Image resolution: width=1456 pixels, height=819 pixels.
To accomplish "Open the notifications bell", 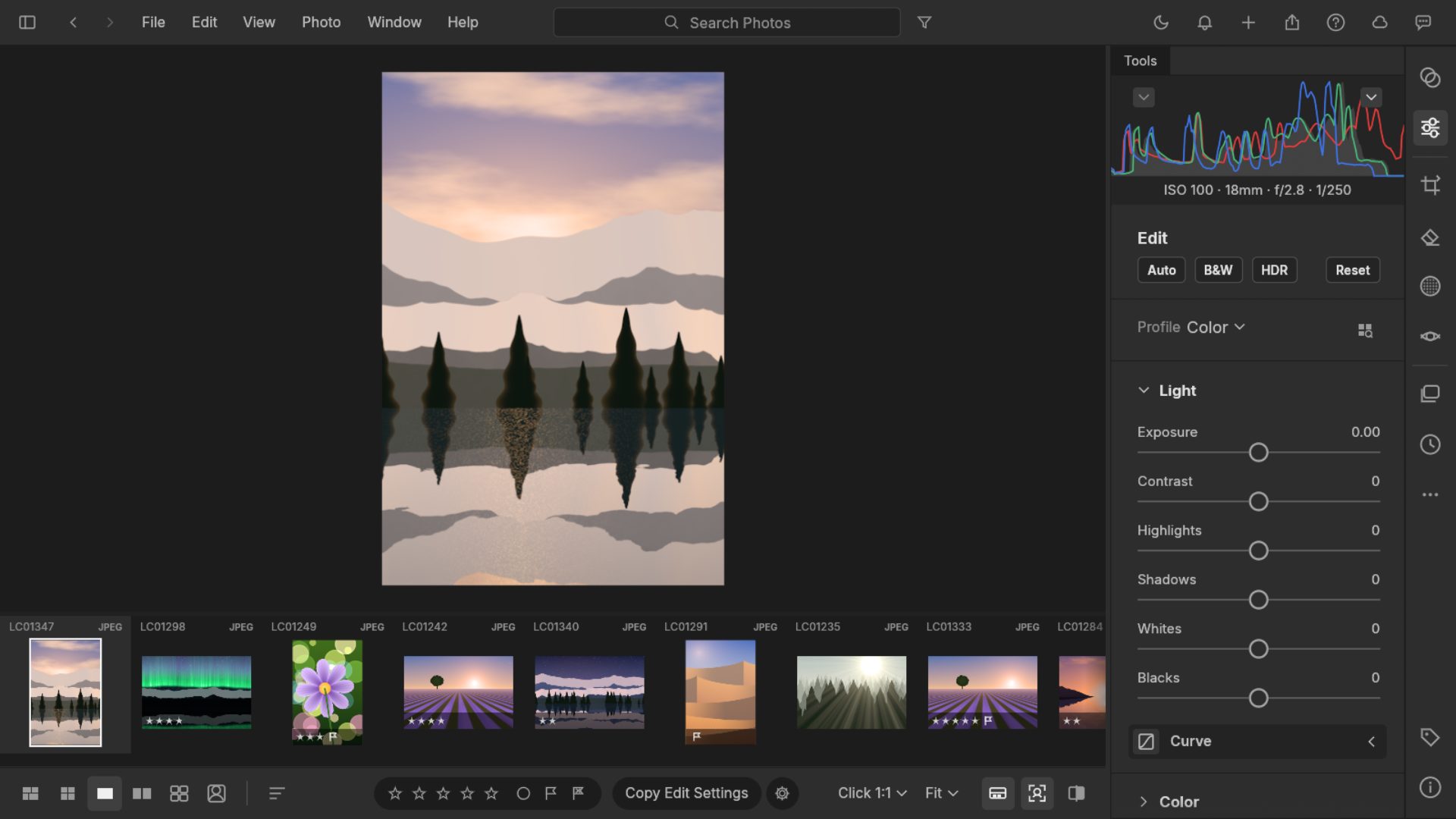I will coord(1204,23).
